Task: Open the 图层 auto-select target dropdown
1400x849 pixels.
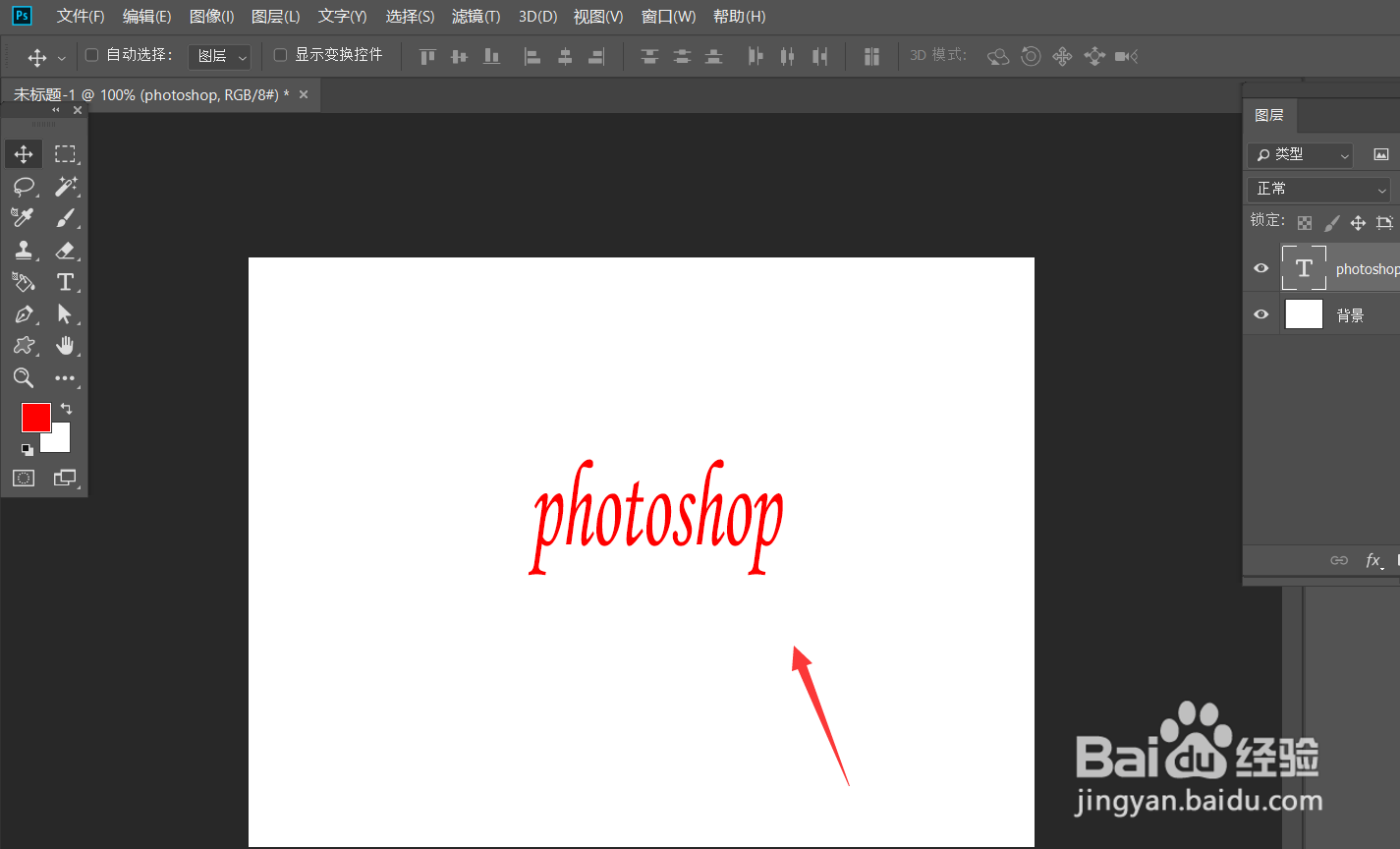Action: point(219,56)
